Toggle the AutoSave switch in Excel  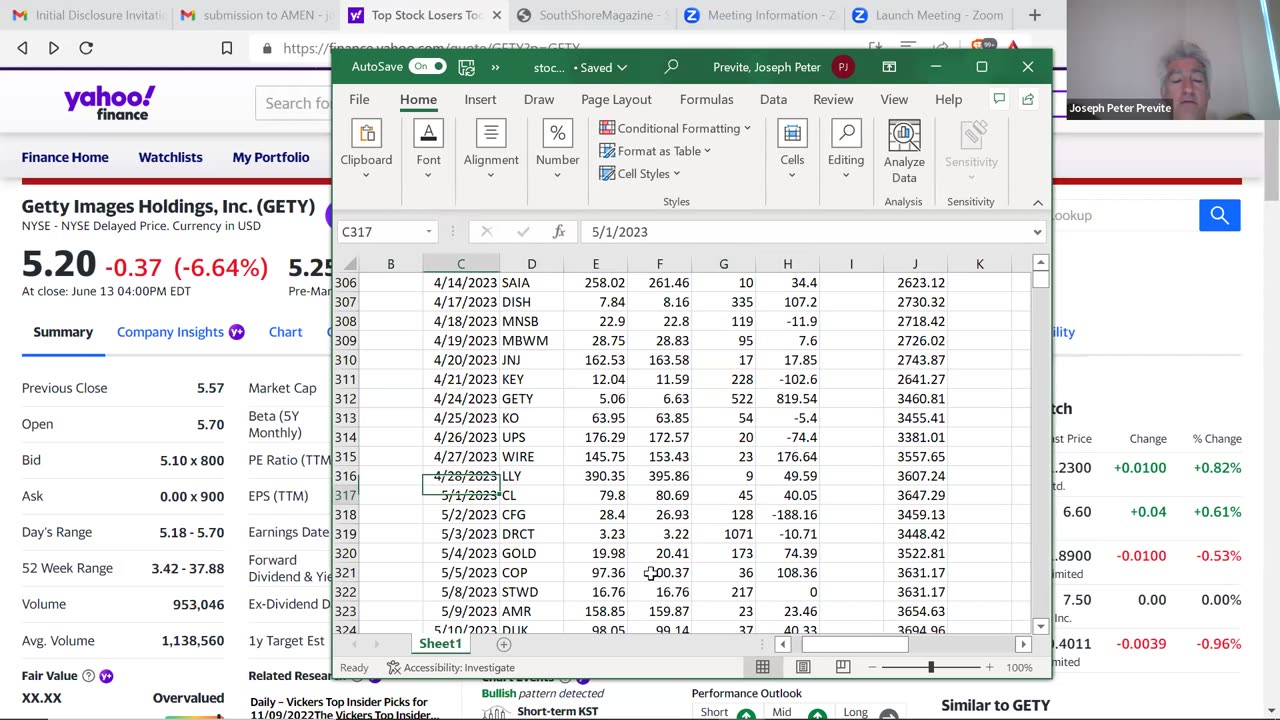(428, 67)
